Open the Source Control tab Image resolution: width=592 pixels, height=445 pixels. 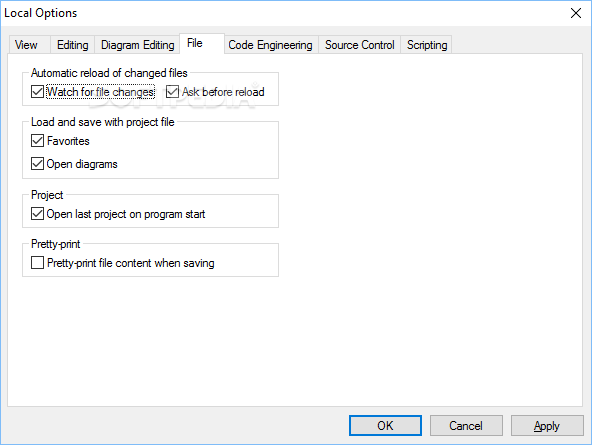pyautogui.click(x=359, y=45)
